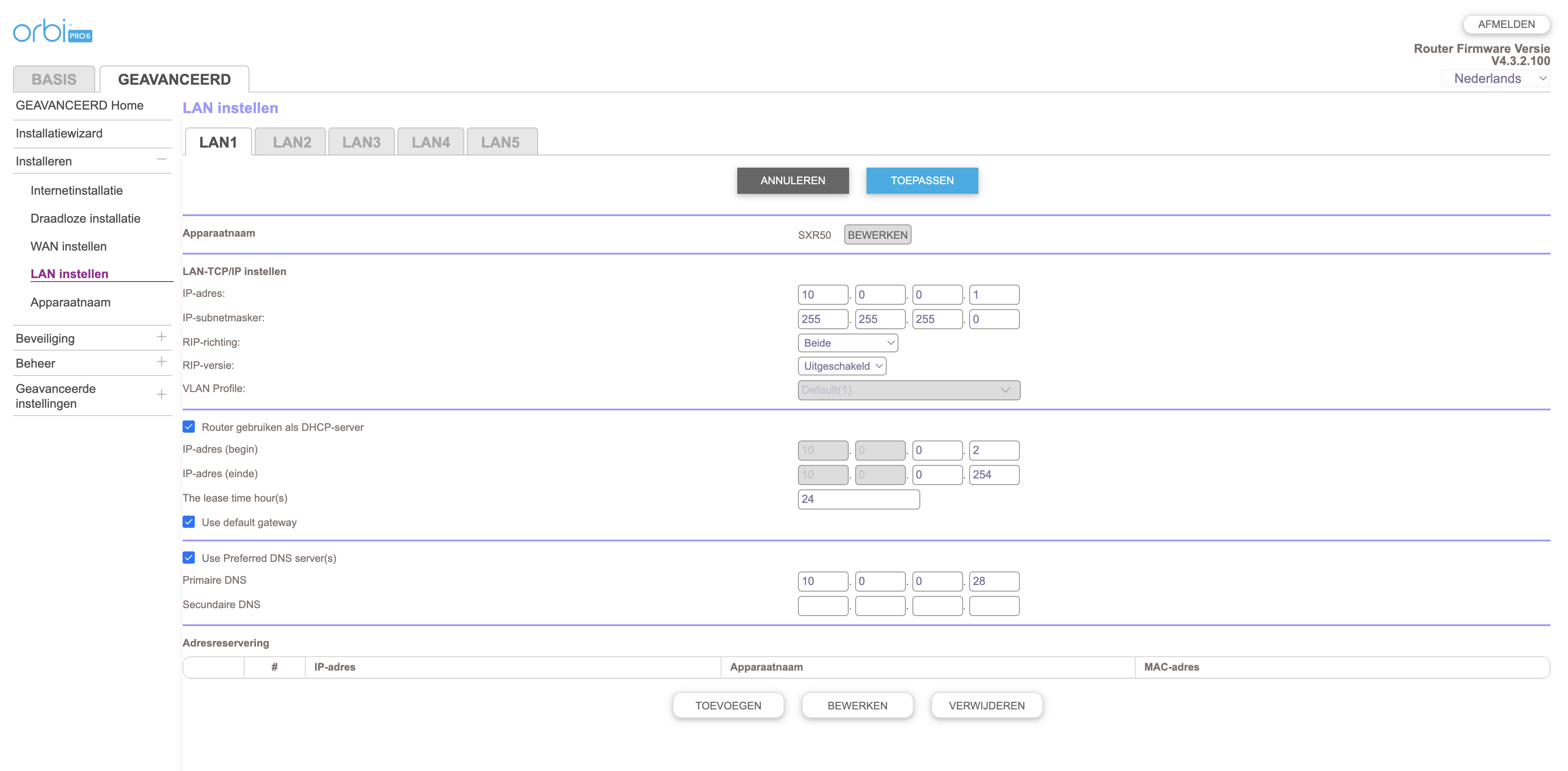1568x771 pixels.
Task: Click the AFMELDEN button
Action: (x=1506, y=24)
